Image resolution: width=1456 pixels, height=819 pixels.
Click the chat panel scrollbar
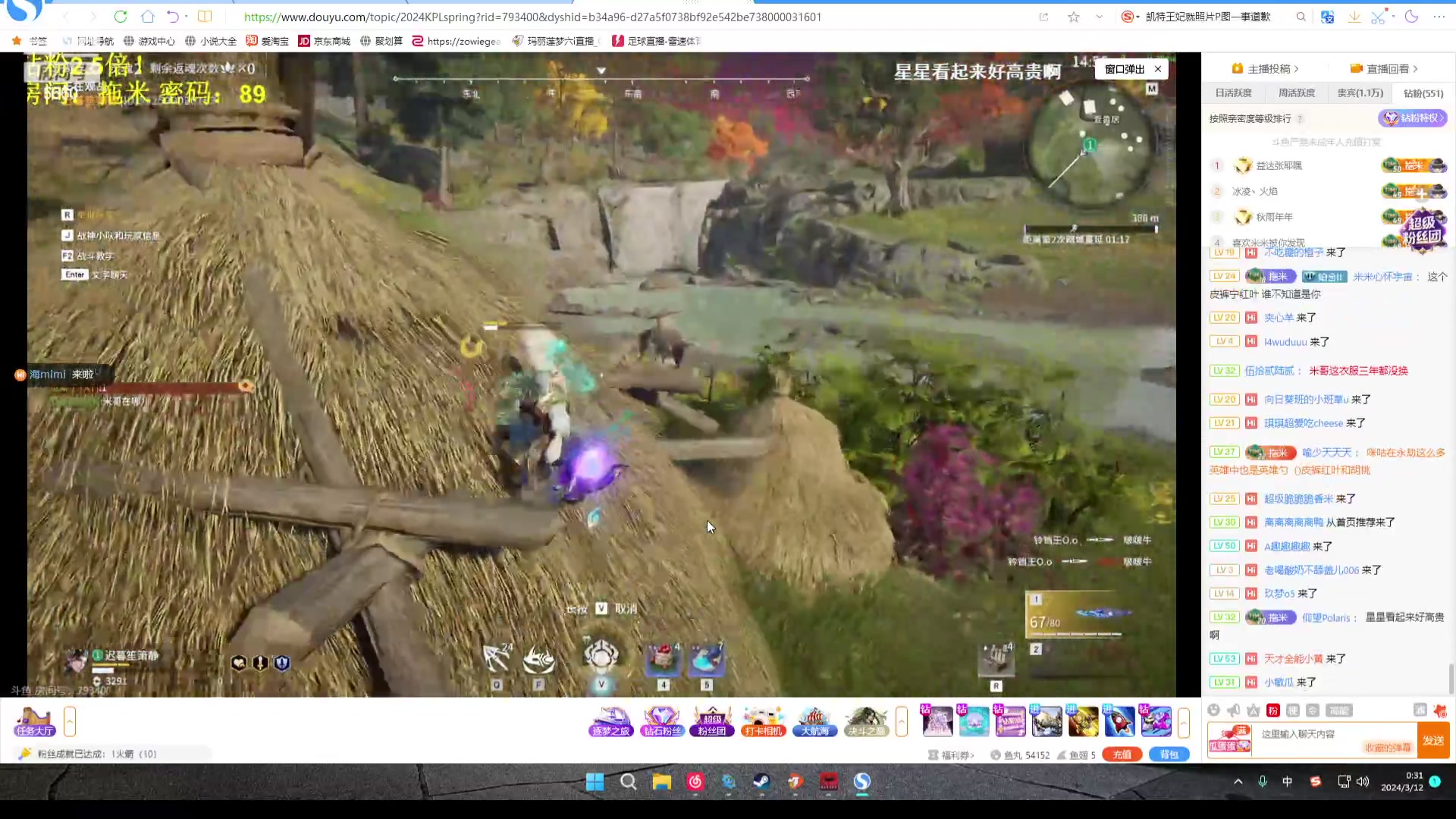(1451, 679)
